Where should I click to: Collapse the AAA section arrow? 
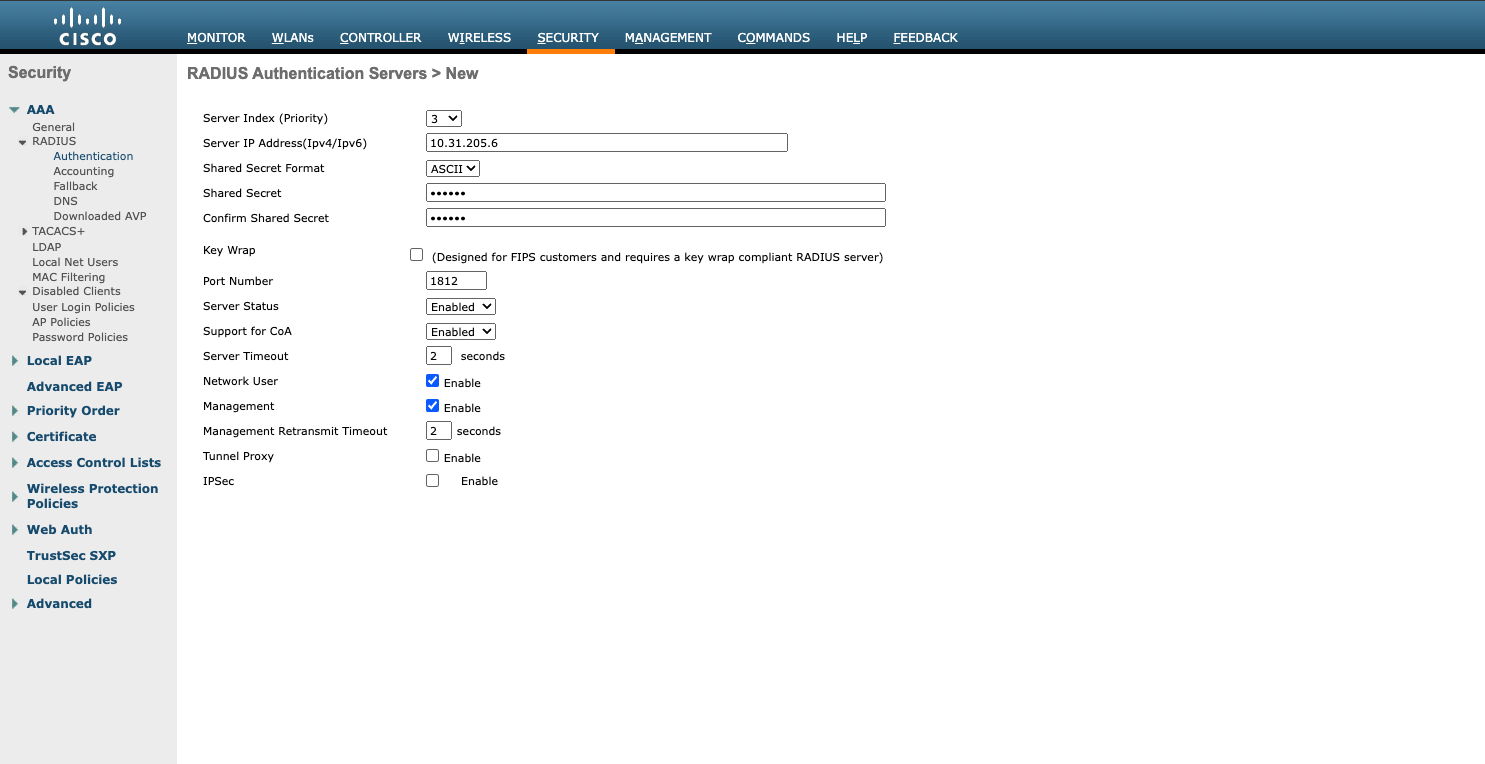(x=14, y=110)
